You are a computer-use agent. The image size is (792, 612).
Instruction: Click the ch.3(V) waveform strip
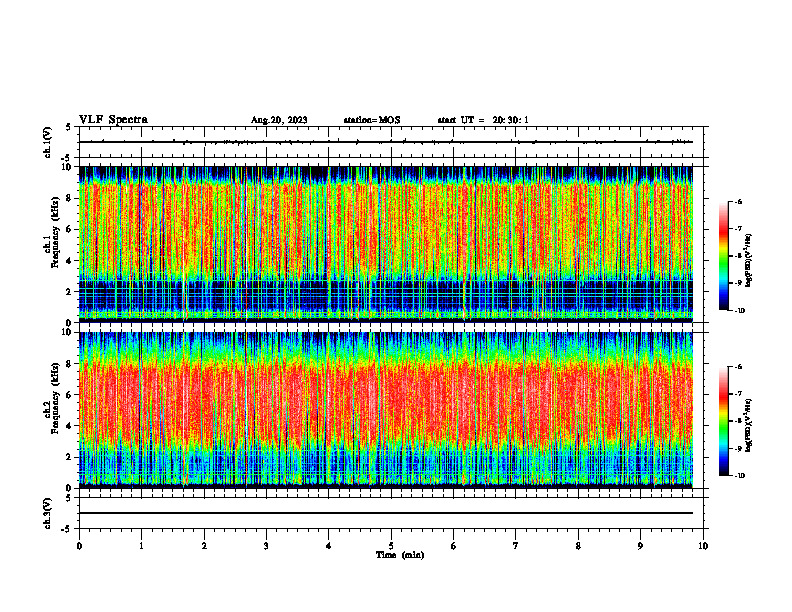pyautogui.click(x=391, y=513)
